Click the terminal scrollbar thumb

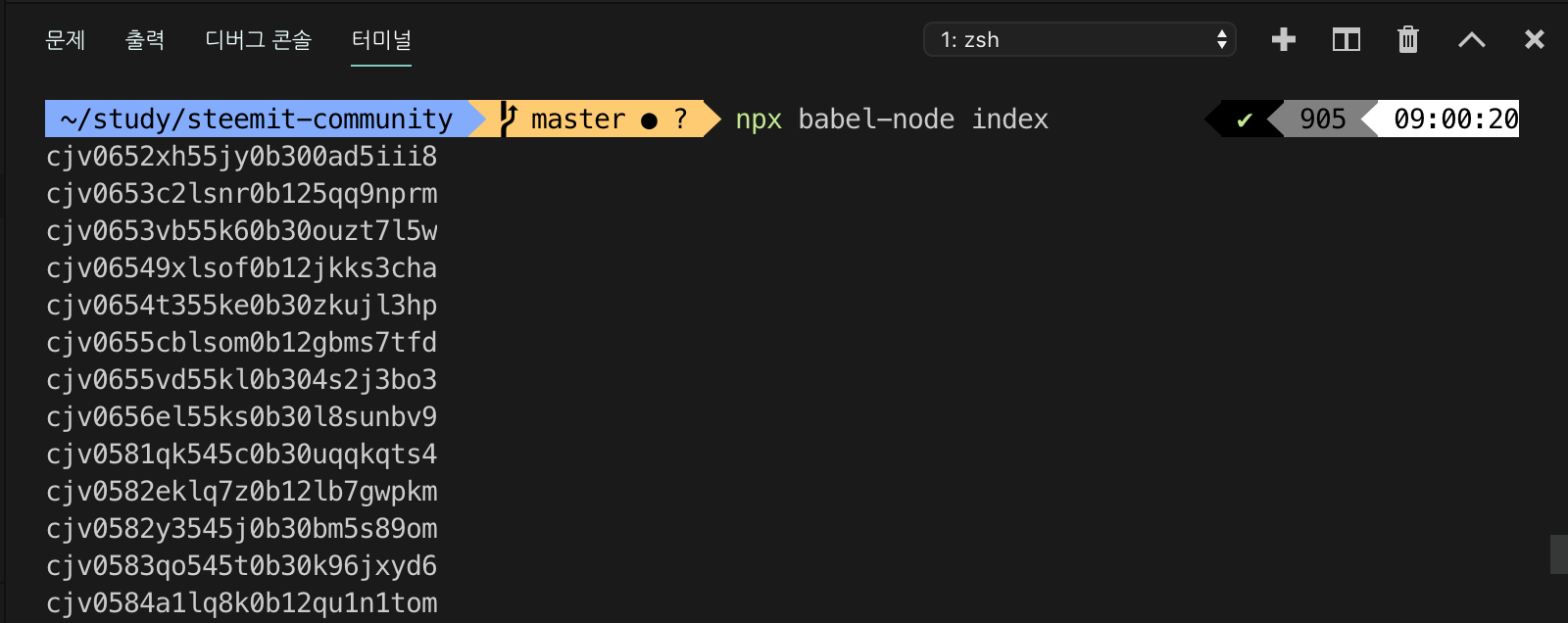(1558, 554)
